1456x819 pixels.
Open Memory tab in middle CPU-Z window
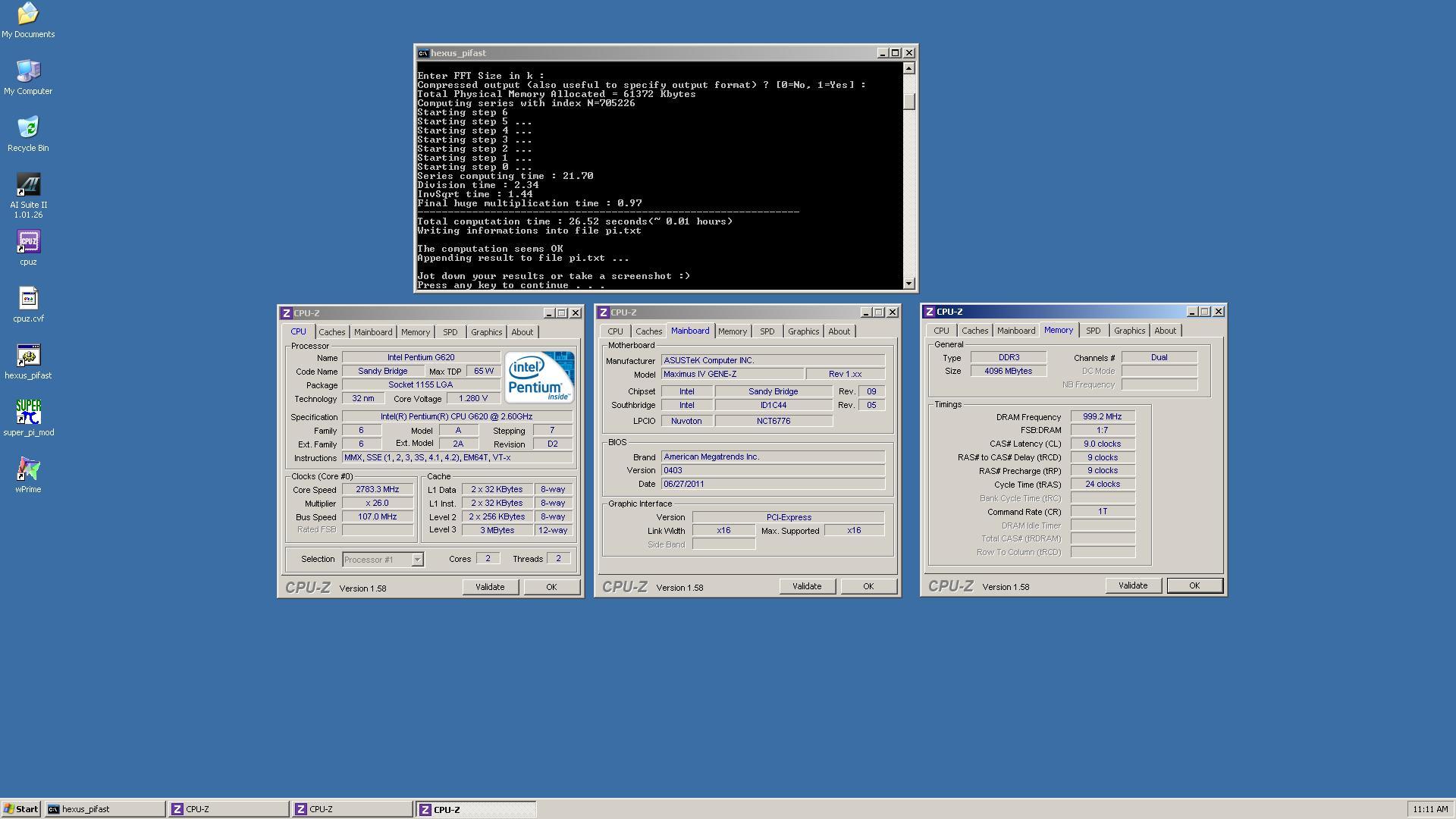coord(733,331)
